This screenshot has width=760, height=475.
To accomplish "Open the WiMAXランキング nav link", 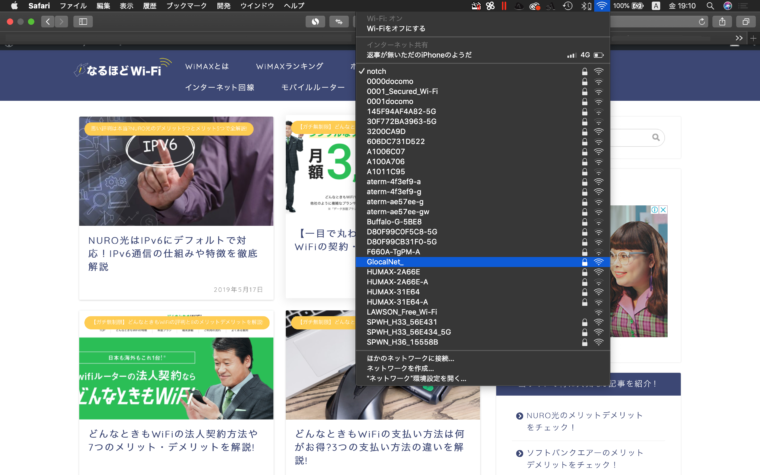I will pyautogui.click(x=289, y=66).
